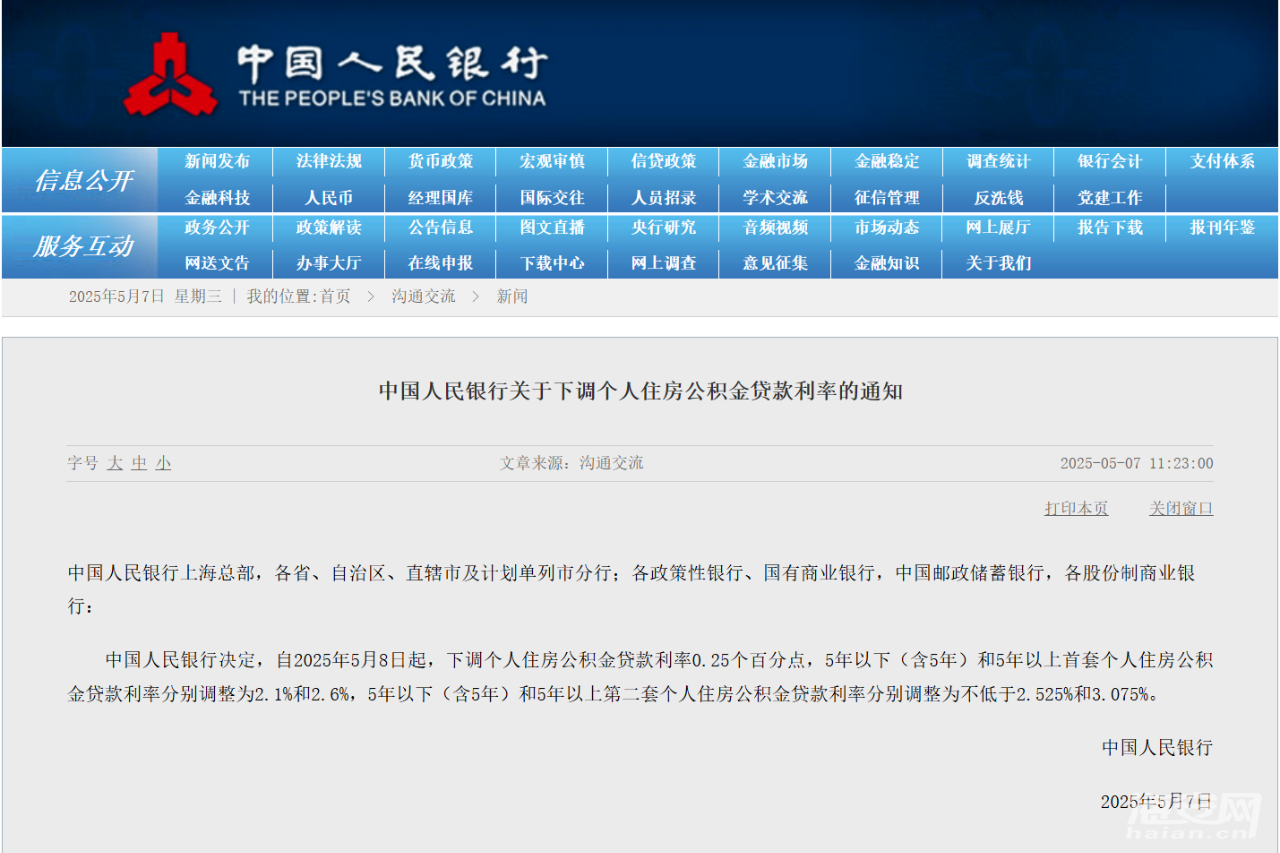This screenshot has height=853, width=1280.
Task: Open the 金融稳定 menu item
Action: 886,161
